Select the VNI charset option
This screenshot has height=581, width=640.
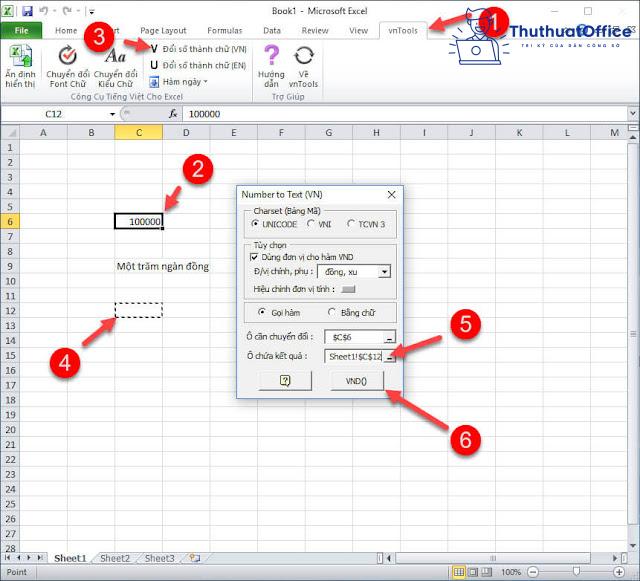coord(319,224)
